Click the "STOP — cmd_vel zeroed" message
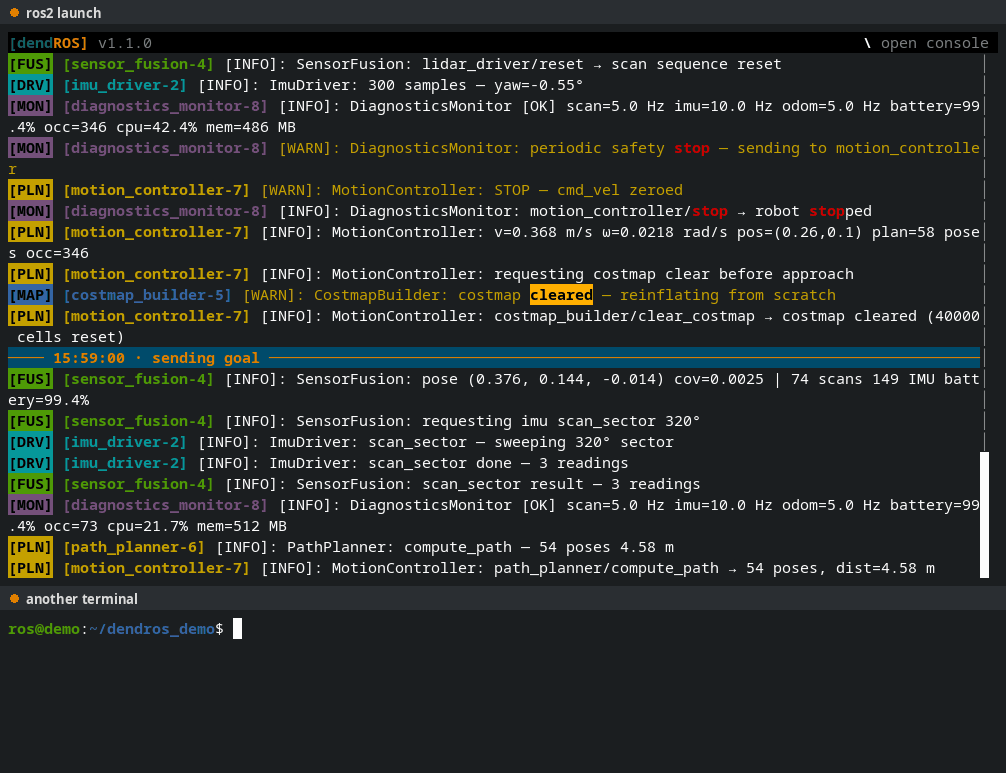The image size is (1006, 773). click(588, 191)
